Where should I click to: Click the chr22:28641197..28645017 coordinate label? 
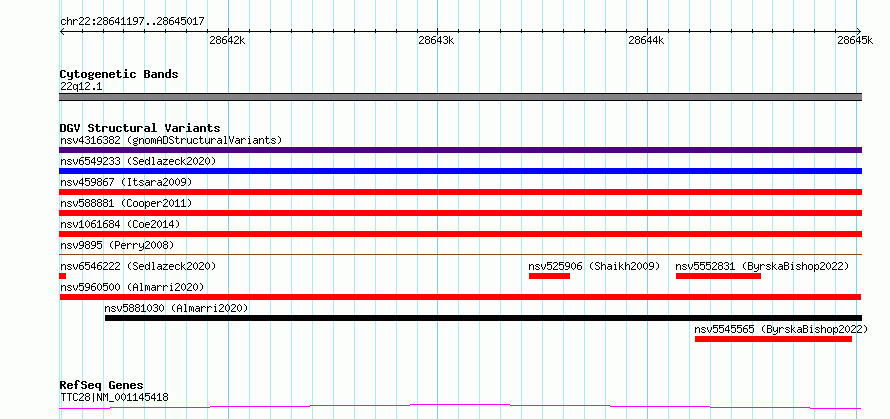(132, 22)
